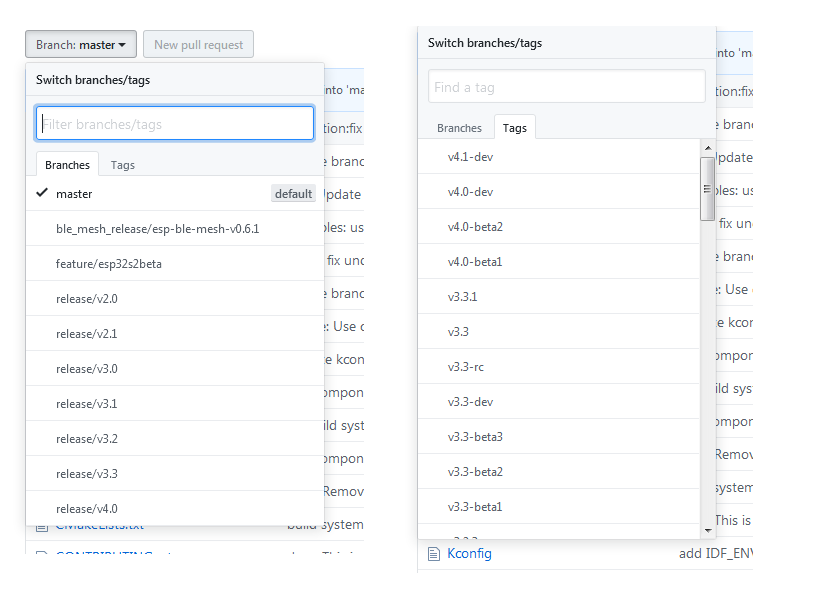Select tag v4.0-beta1
The image size is (815, 594).
tap(559, 261)
